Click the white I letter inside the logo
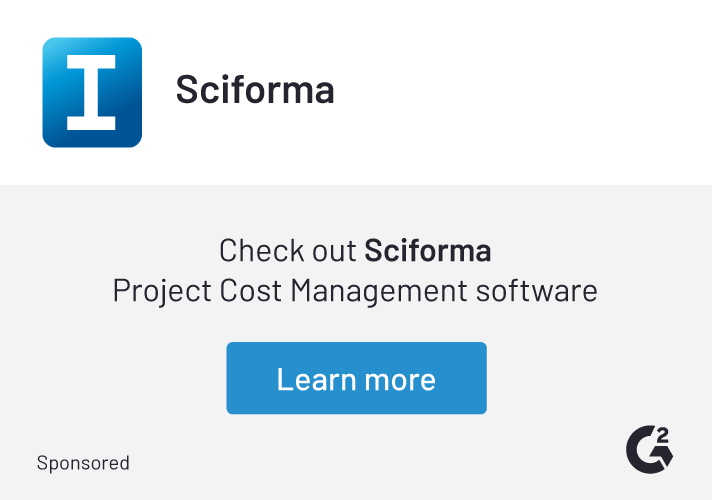Image resolution: width=712 pixels, height=500 pixels. 91,93
